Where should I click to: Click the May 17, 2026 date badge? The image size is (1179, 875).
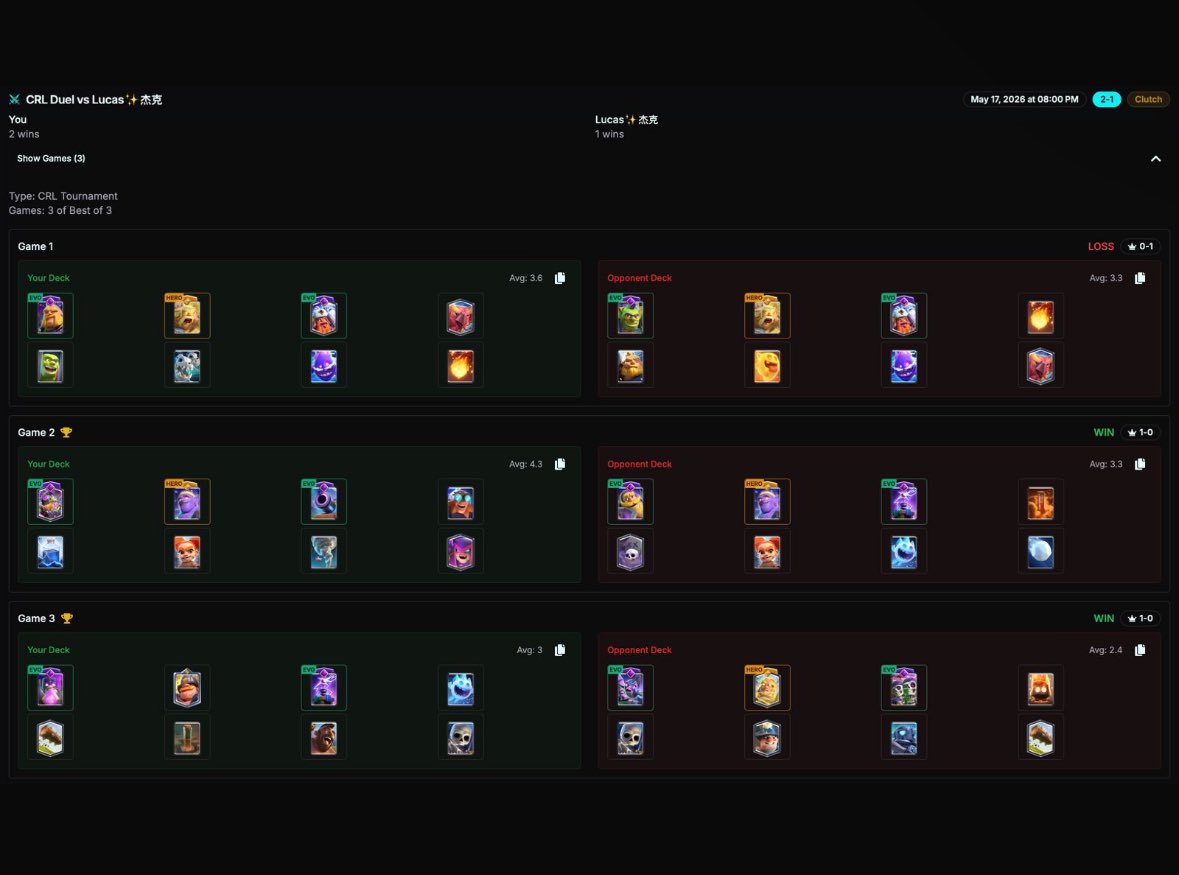[x=1024, y=99]
